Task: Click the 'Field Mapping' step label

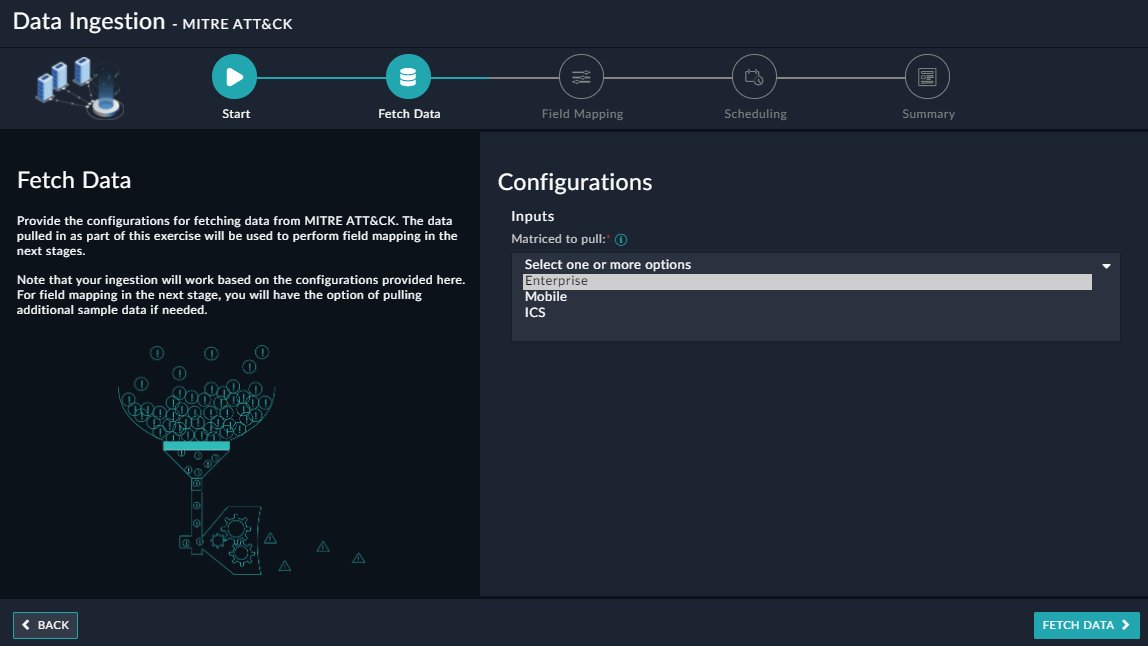Action: coord(582,114)
